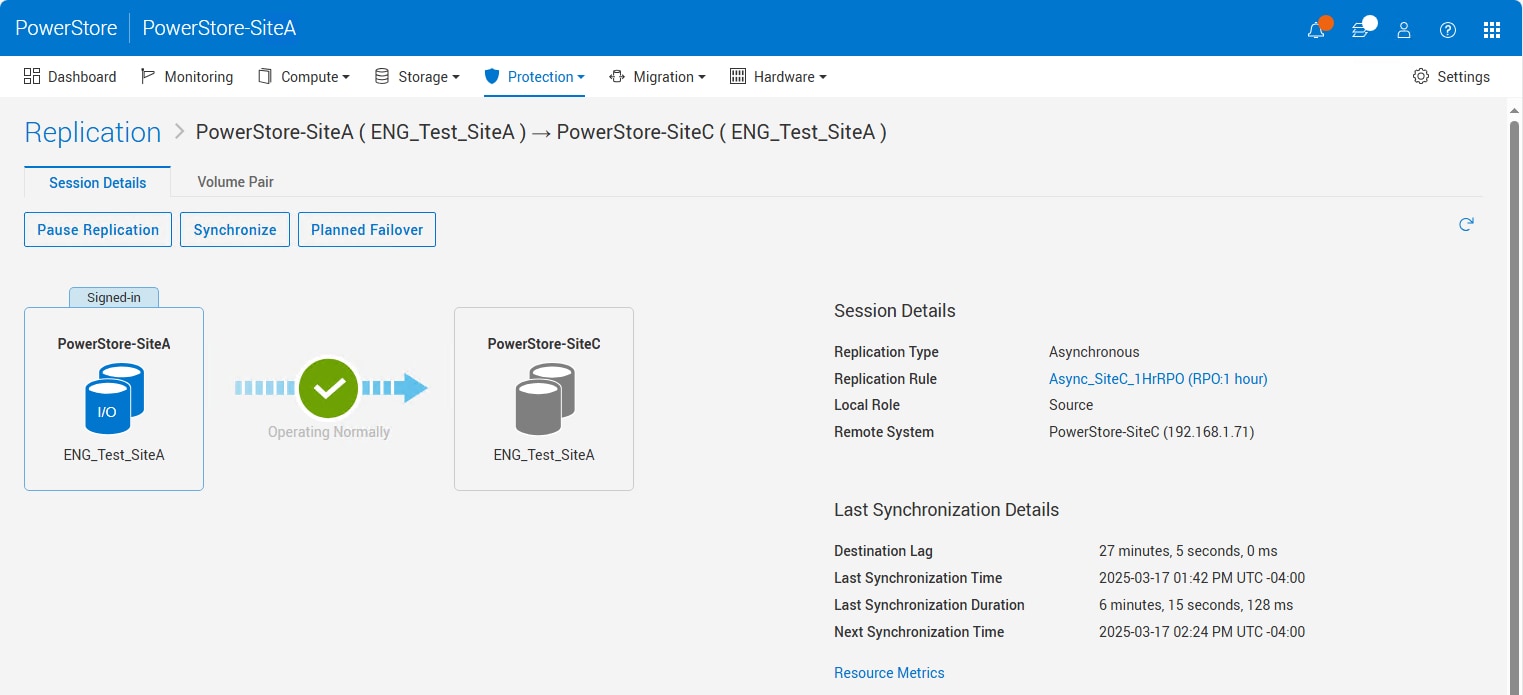Screen dimensions: 1523x695
Task: Click the Pause Replication button
Action: [x=98, y=229]
